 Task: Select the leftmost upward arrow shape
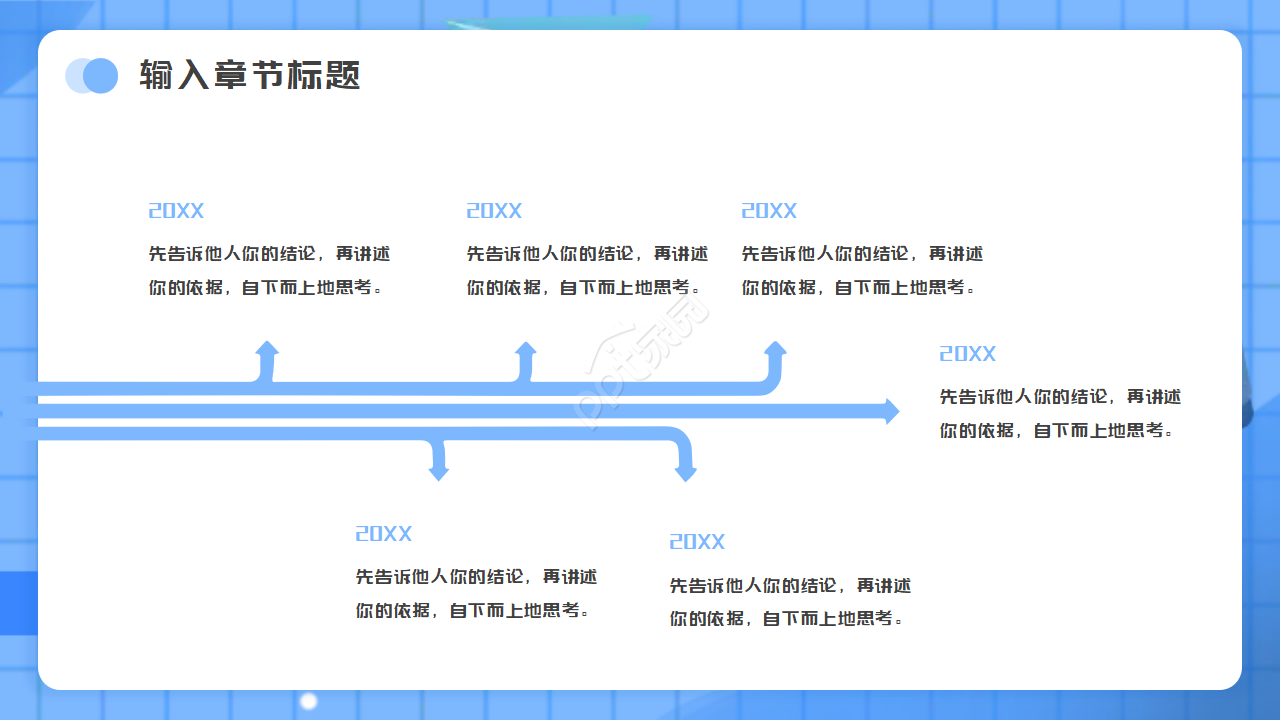(x=266, y=362)
